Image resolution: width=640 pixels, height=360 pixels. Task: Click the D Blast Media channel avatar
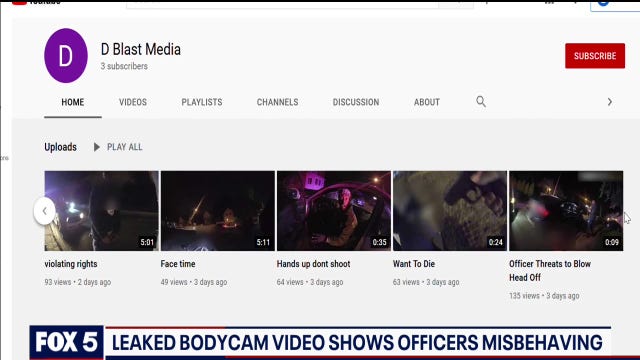click(66, 56)
